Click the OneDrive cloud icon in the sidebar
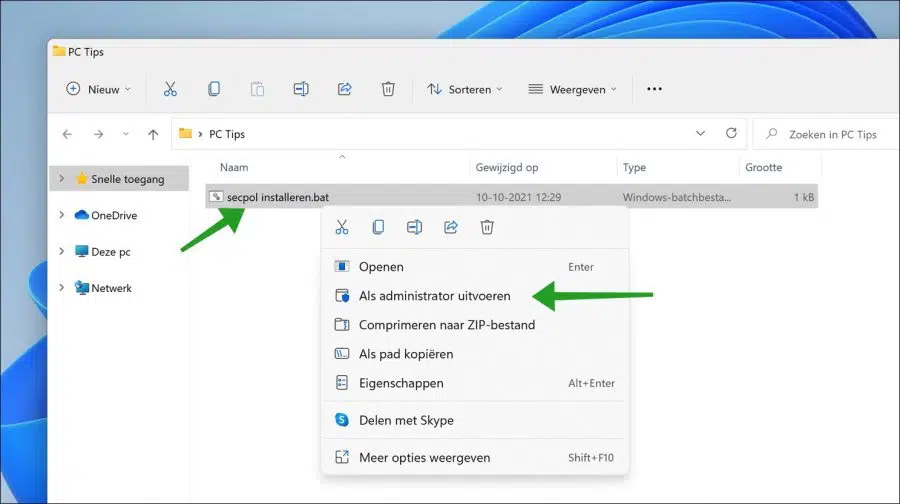This screenshot has width=900, height=504. pos(82,215)
